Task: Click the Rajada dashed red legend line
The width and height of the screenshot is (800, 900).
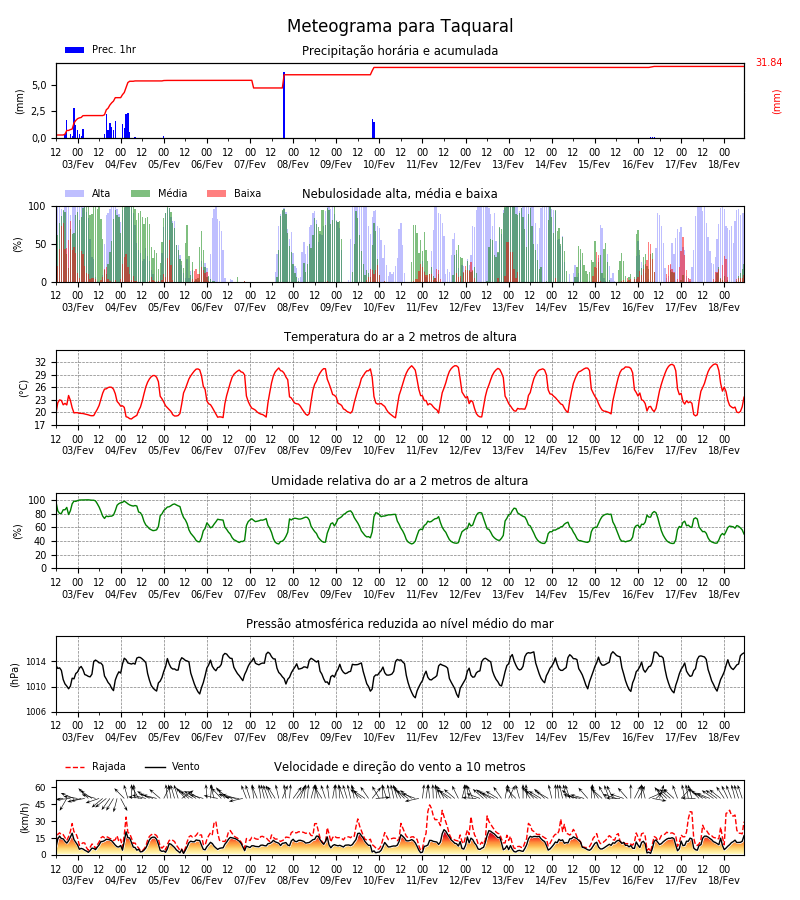Action: point(75,767)
